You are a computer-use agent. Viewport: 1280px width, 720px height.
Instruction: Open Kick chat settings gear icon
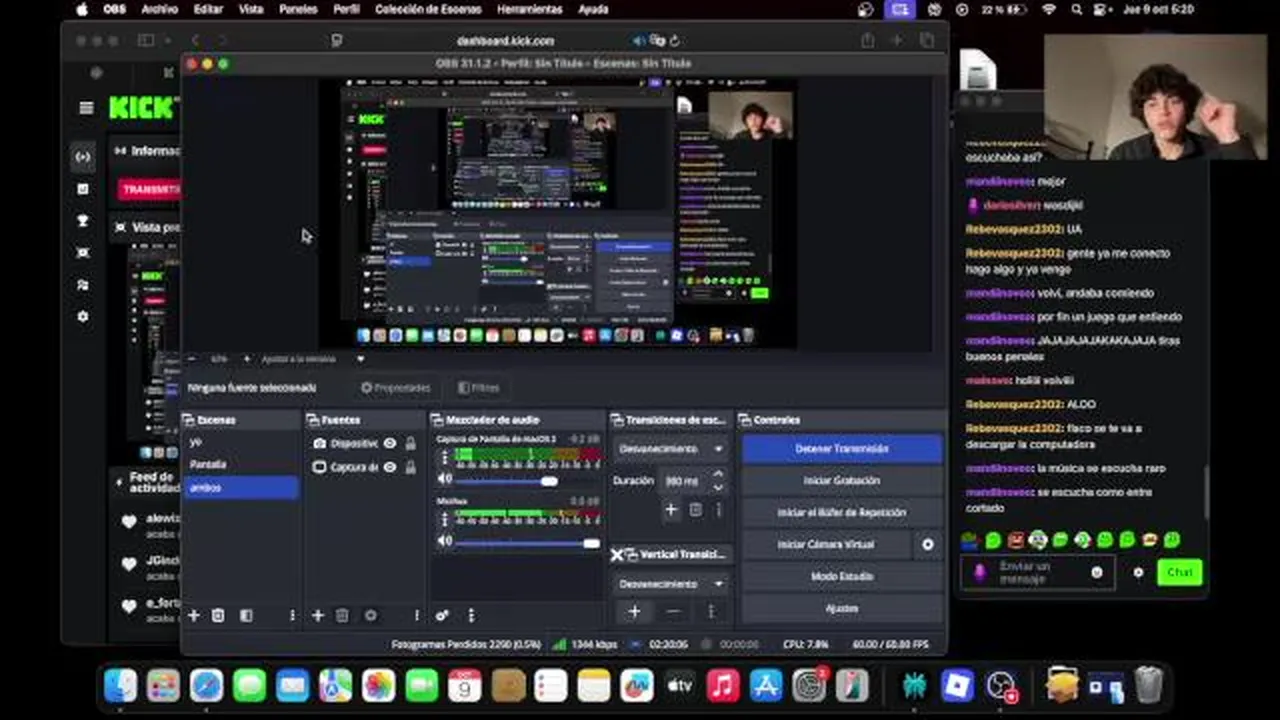[x=1138, y=573]
